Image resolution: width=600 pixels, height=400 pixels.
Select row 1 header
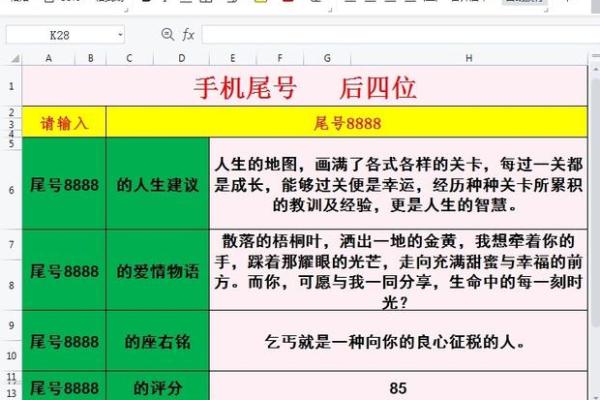click(11, 86)
